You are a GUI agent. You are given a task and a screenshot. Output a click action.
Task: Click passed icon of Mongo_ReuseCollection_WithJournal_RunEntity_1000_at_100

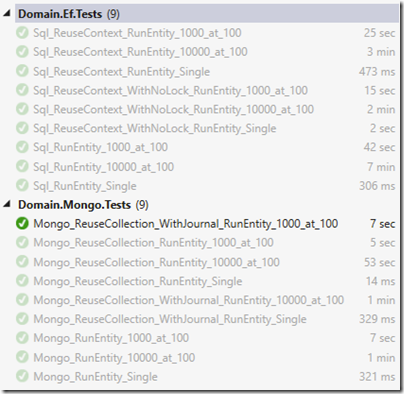coord(22,224)
